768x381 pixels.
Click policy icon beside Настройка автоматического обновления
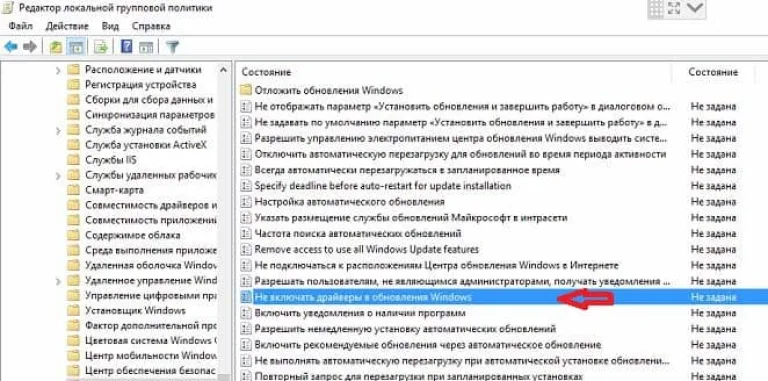click(x=245, y=202)
